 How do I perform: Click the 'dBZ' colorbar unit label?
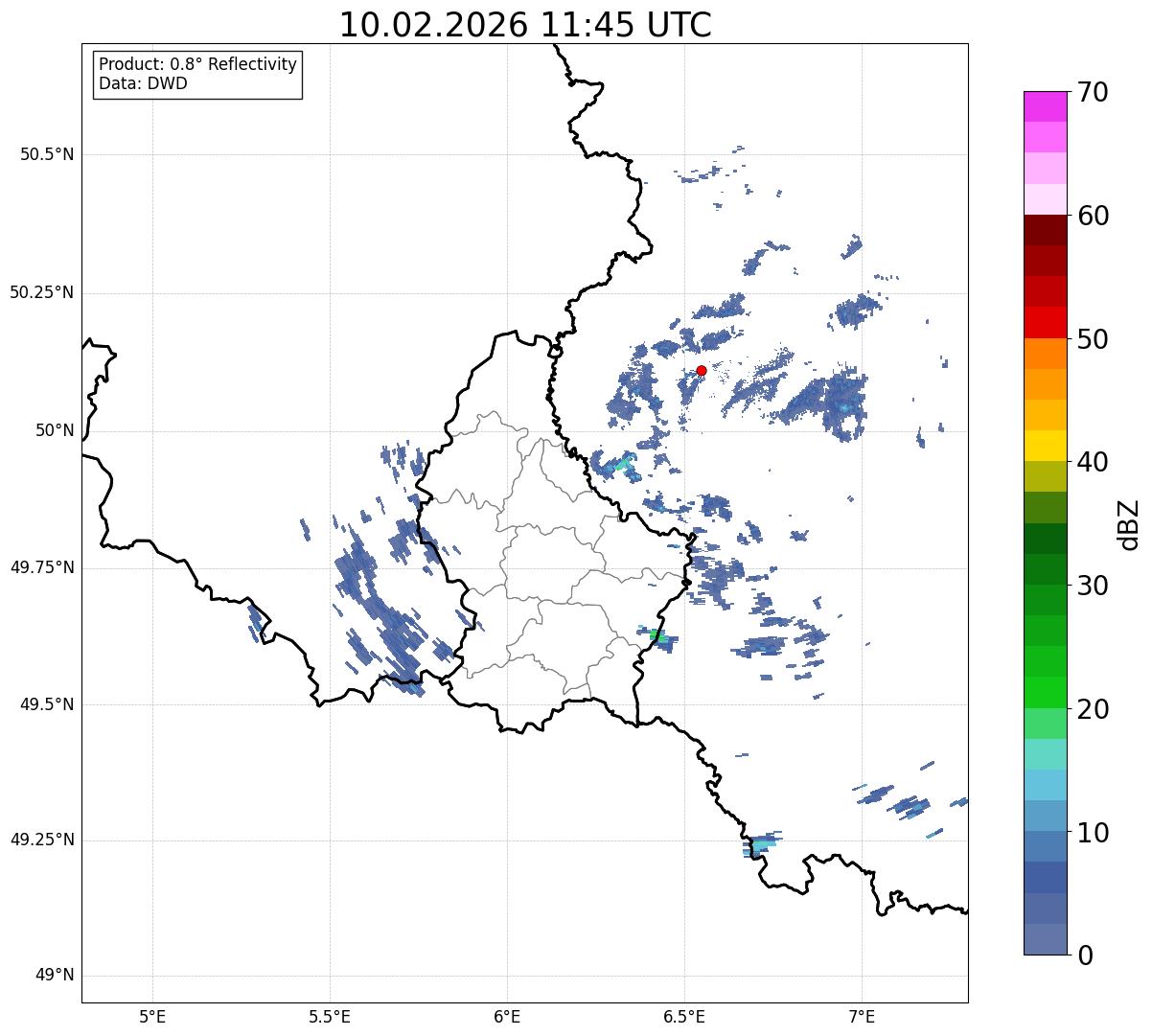(1129, 523)
